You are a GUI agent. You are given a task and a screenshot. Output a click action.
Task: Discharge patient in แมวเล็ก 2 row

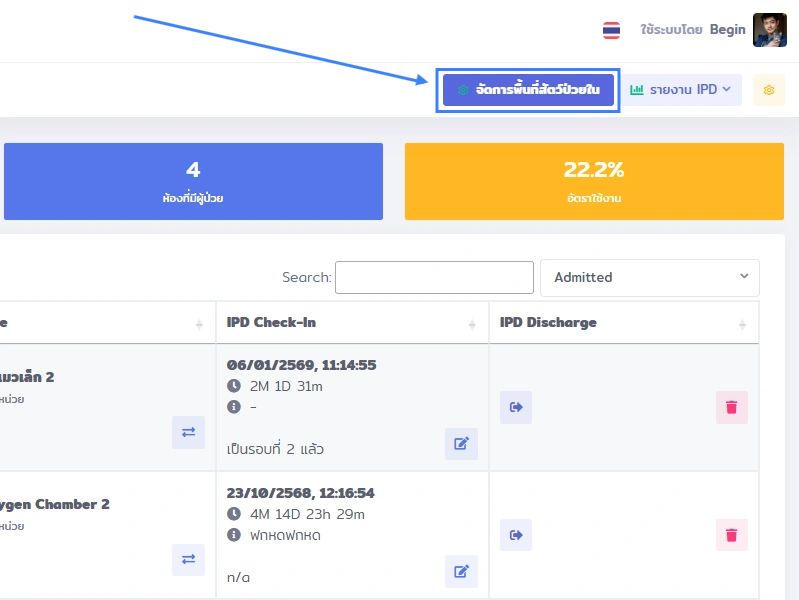click(516, 407)
